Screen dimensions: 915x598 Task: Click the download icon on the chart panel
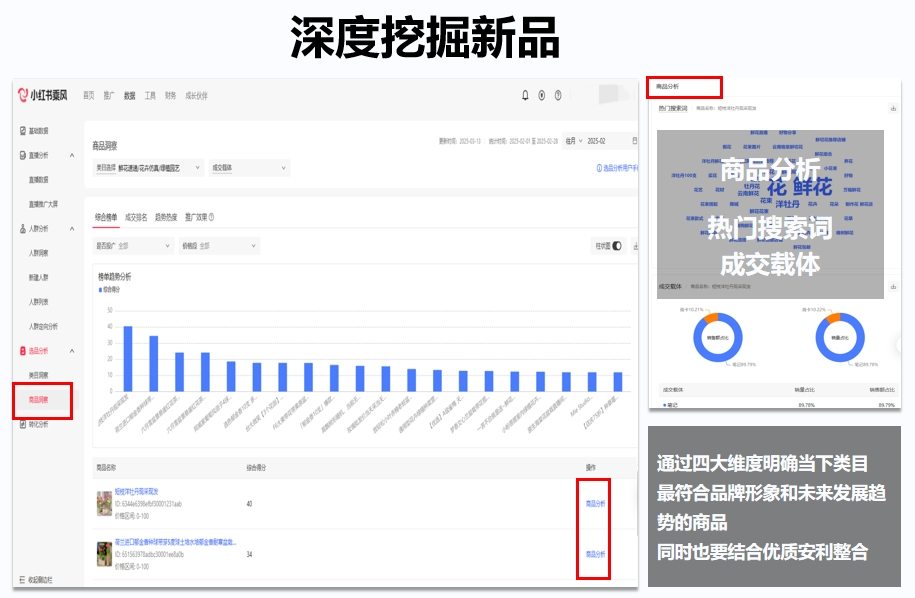635,245
